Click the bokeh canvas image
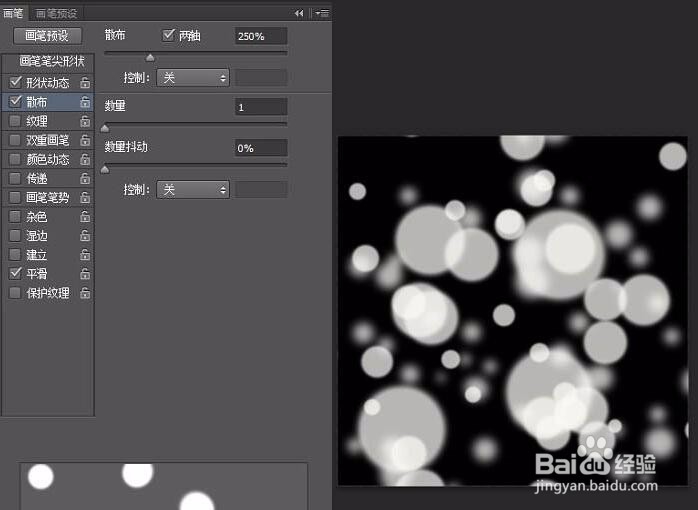Image resolution: width=698 pixels, height=510 pixels. (513, 311)
